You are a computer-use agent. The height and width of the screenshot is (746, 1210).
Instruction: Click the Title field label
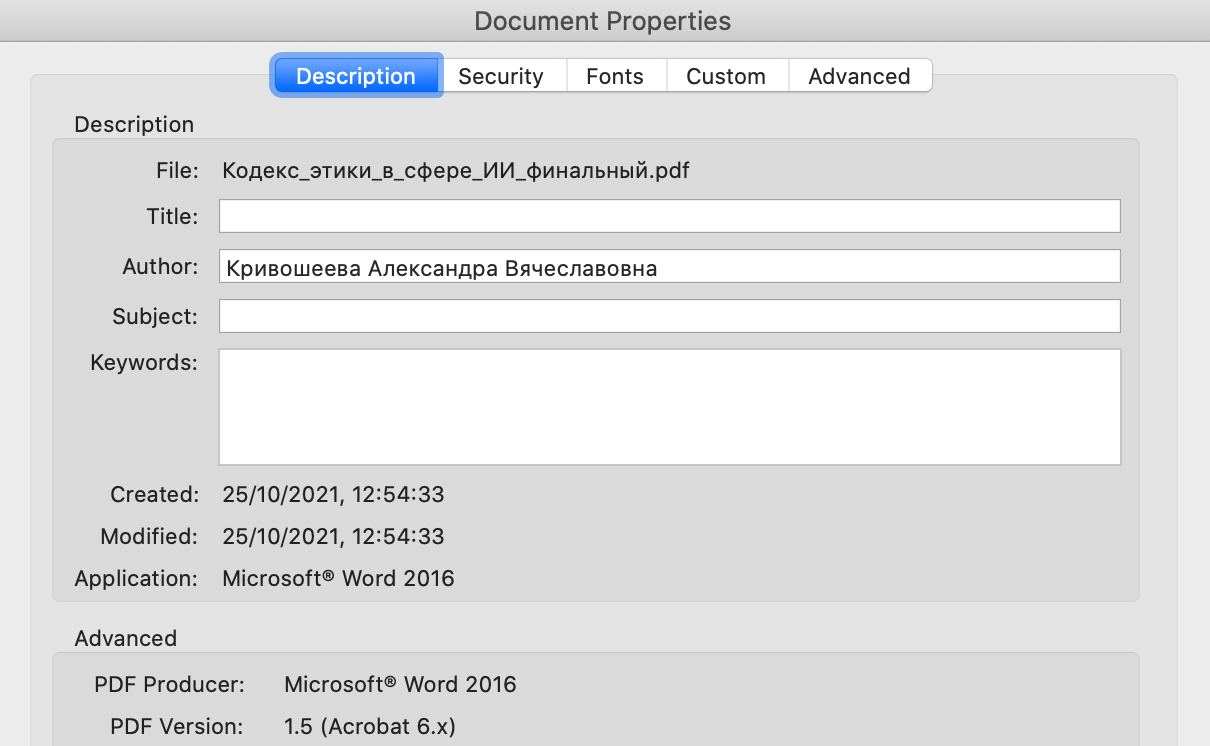pyautogui.click(x=172, y=216)
